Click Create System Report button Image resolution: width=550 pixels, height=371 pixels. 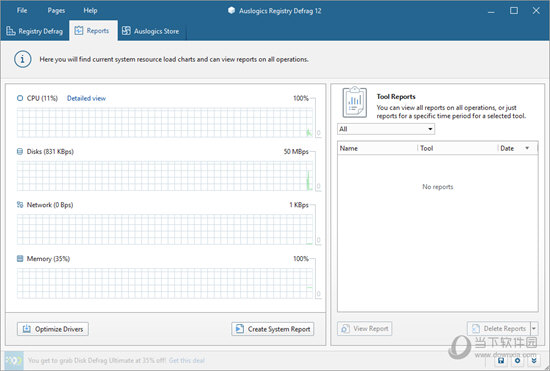(x=273, y=329)
